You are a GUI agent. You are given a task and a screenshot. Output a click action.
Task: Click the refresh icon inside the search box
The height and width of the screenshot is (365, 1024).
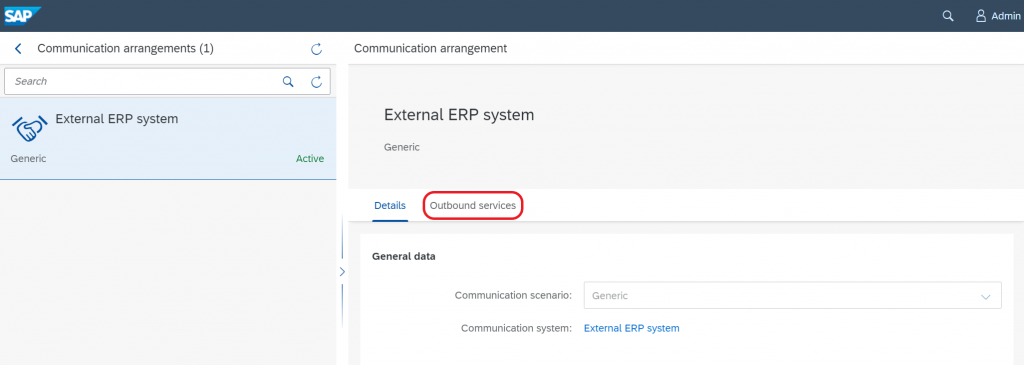click(x=316, y=82)
